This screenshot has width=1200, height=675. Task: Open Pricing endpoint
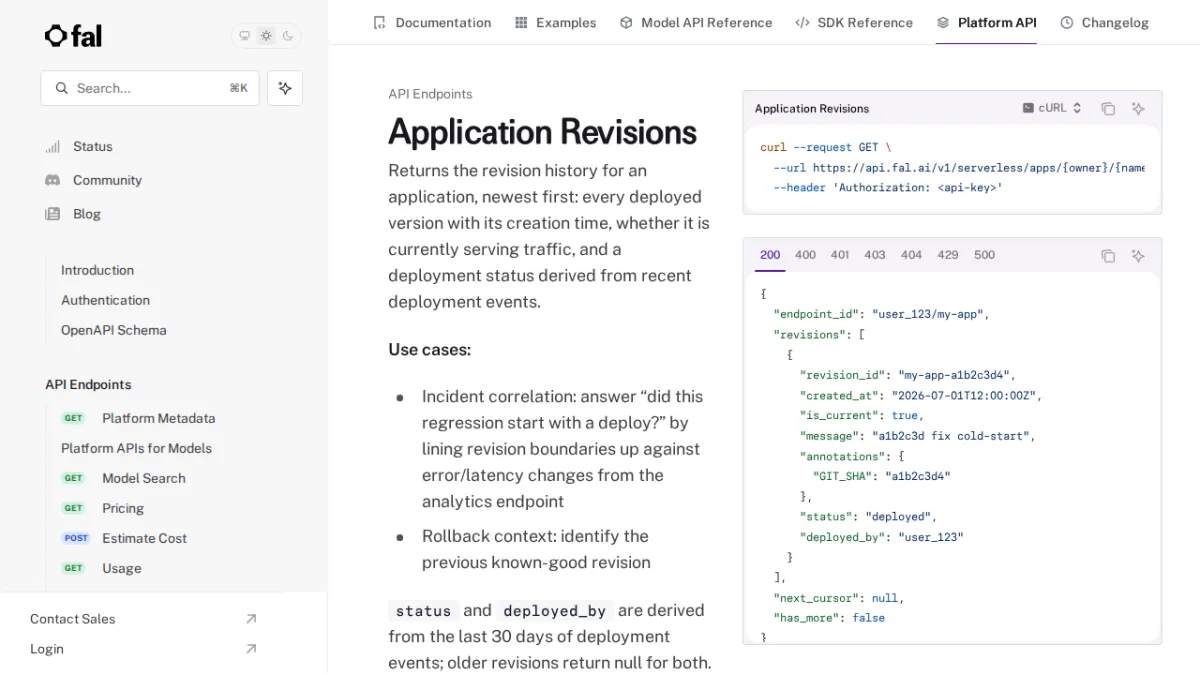(123, 508)
